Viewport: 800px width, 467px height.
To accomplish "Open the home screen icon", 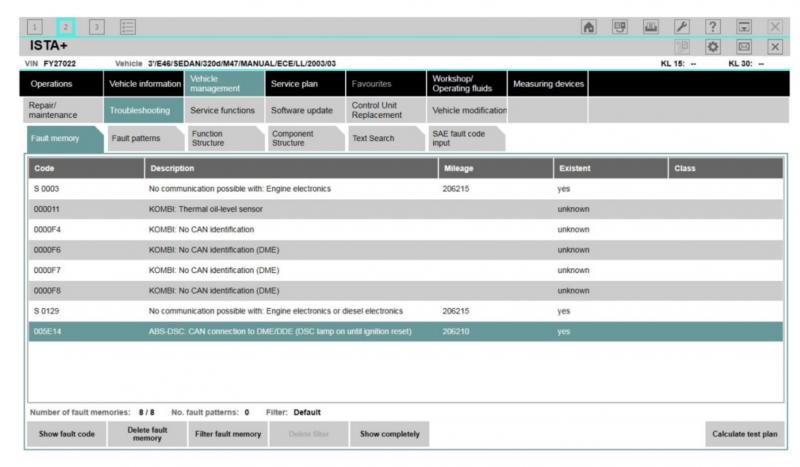I will point(589,27).
